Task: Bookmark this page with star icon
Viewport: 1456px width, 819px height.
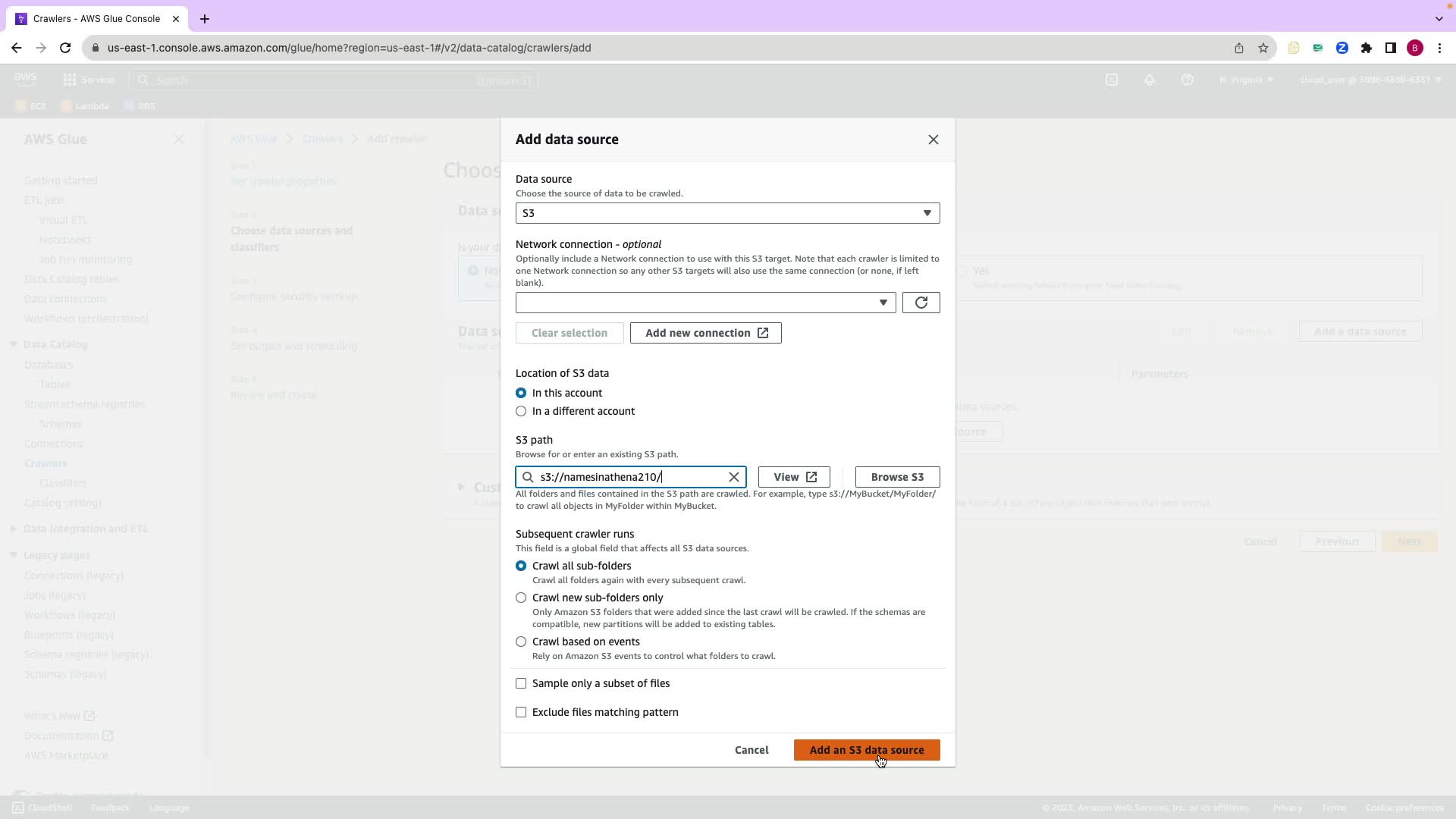Action: (1263, 48)
